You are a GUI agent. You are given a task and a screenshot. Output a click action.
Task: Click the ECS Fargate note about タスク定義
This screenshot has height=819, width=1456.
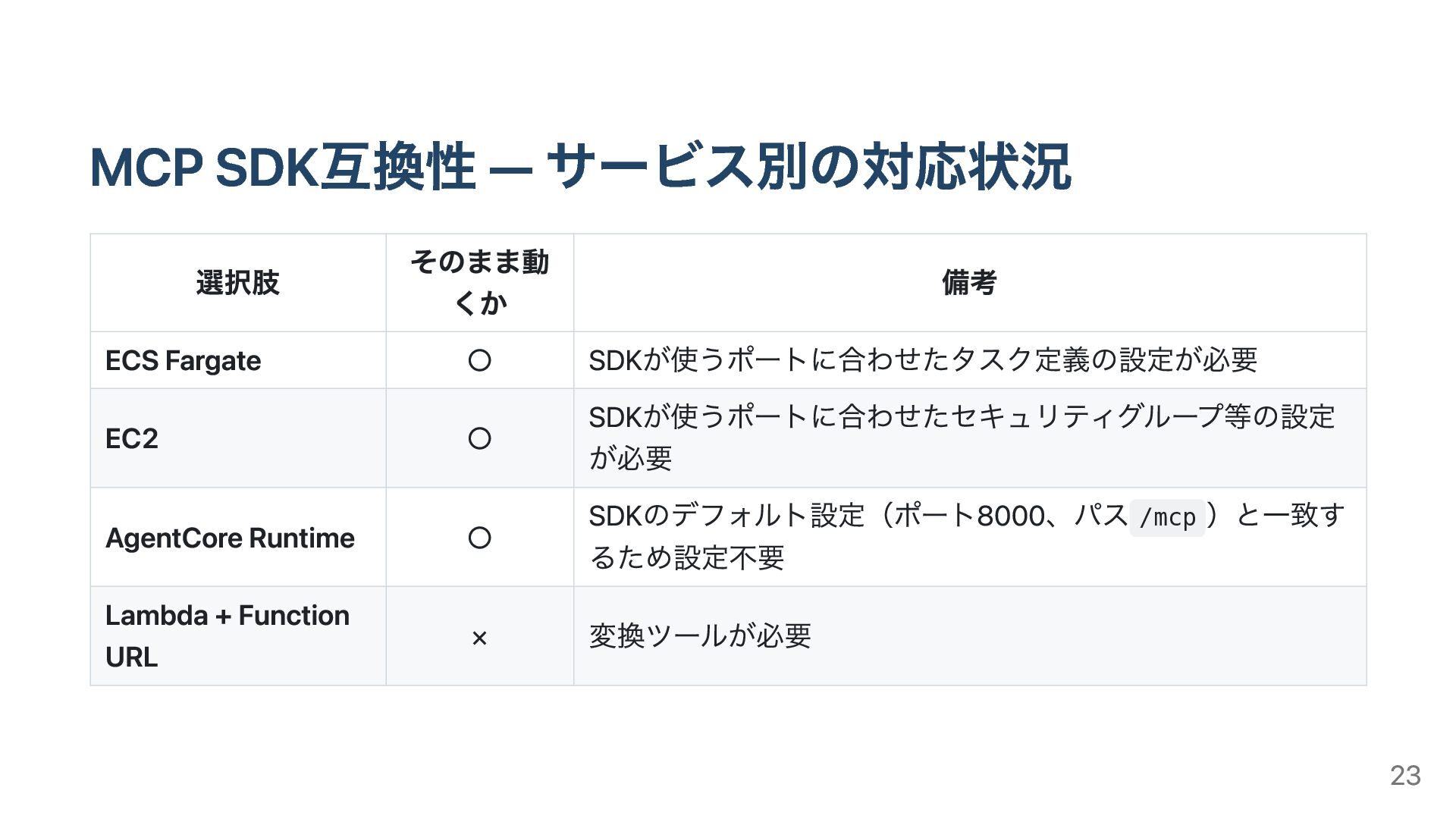click(923, 360)
